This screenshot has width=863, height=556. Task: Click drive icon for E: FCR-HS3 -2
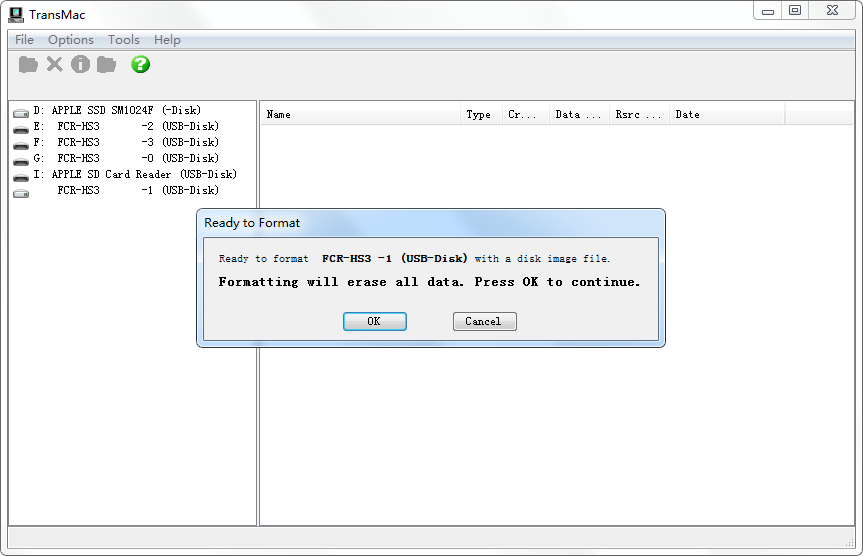click(x=21, y=130)
